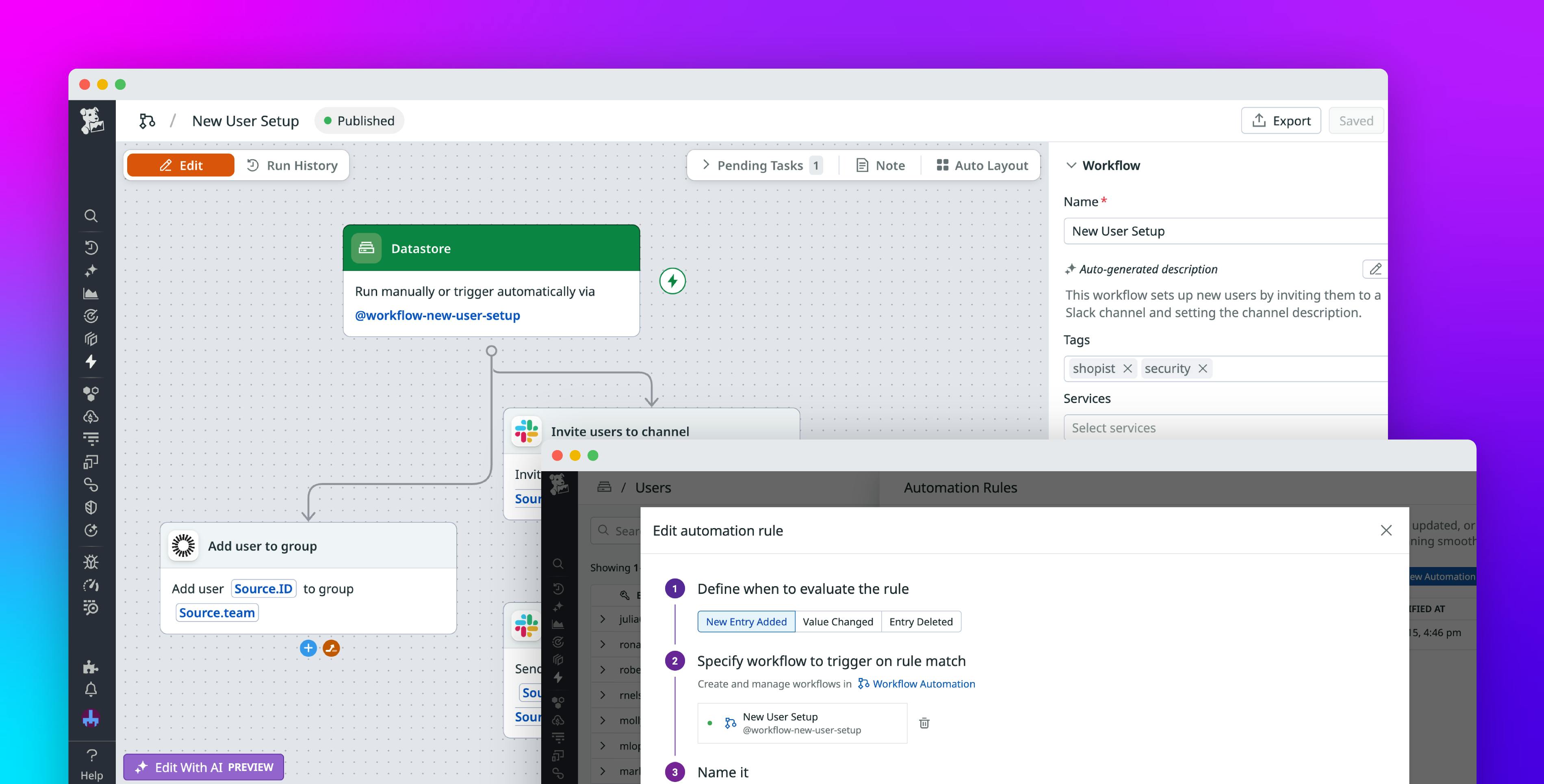Click the green lightning trigger icon beside Datastore
The height and width of the screenshot is (784, 1544).
pyautogui.click(x=671, y=281)
